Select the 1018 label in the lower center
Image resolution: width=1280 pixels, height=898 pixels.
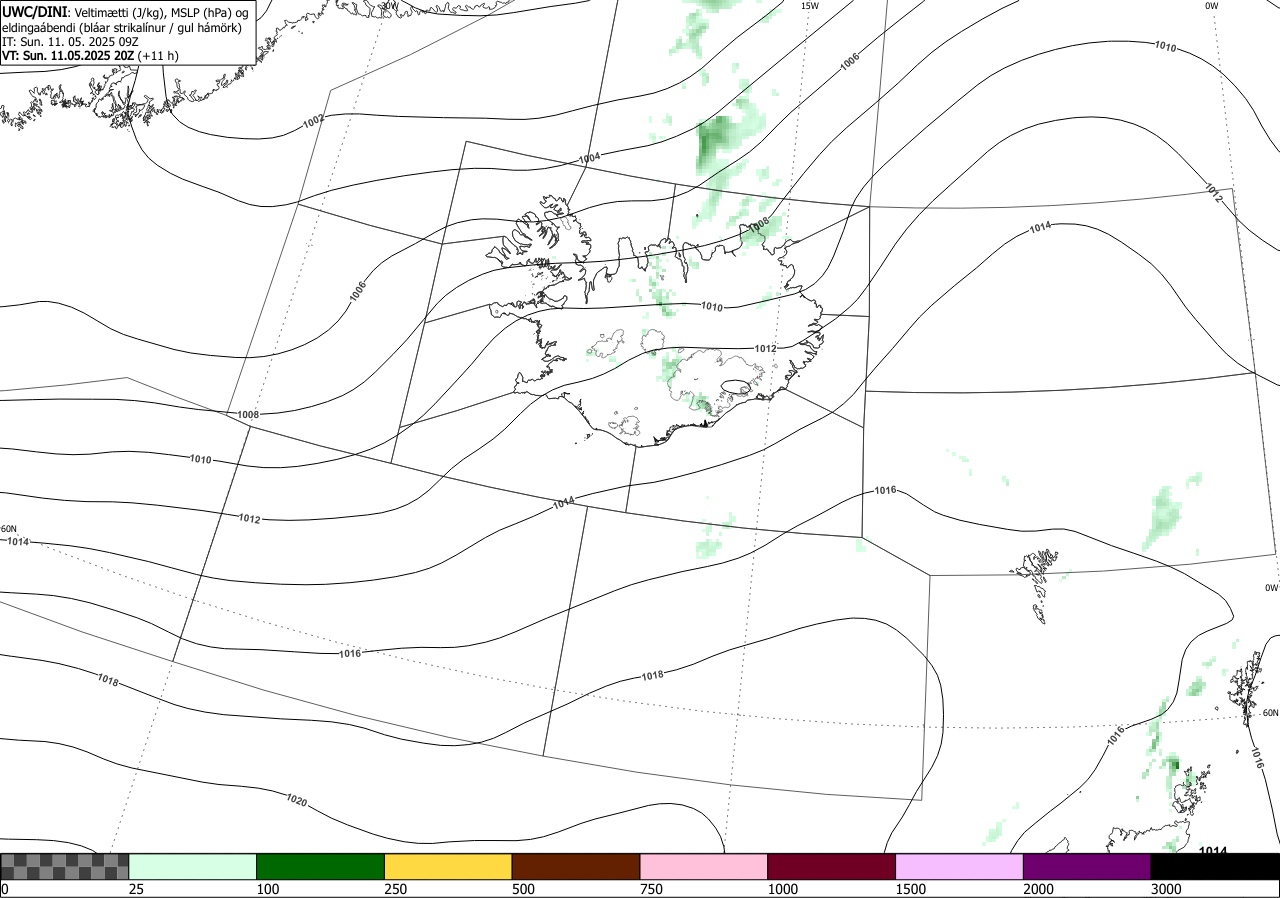[x=652, y=675]
